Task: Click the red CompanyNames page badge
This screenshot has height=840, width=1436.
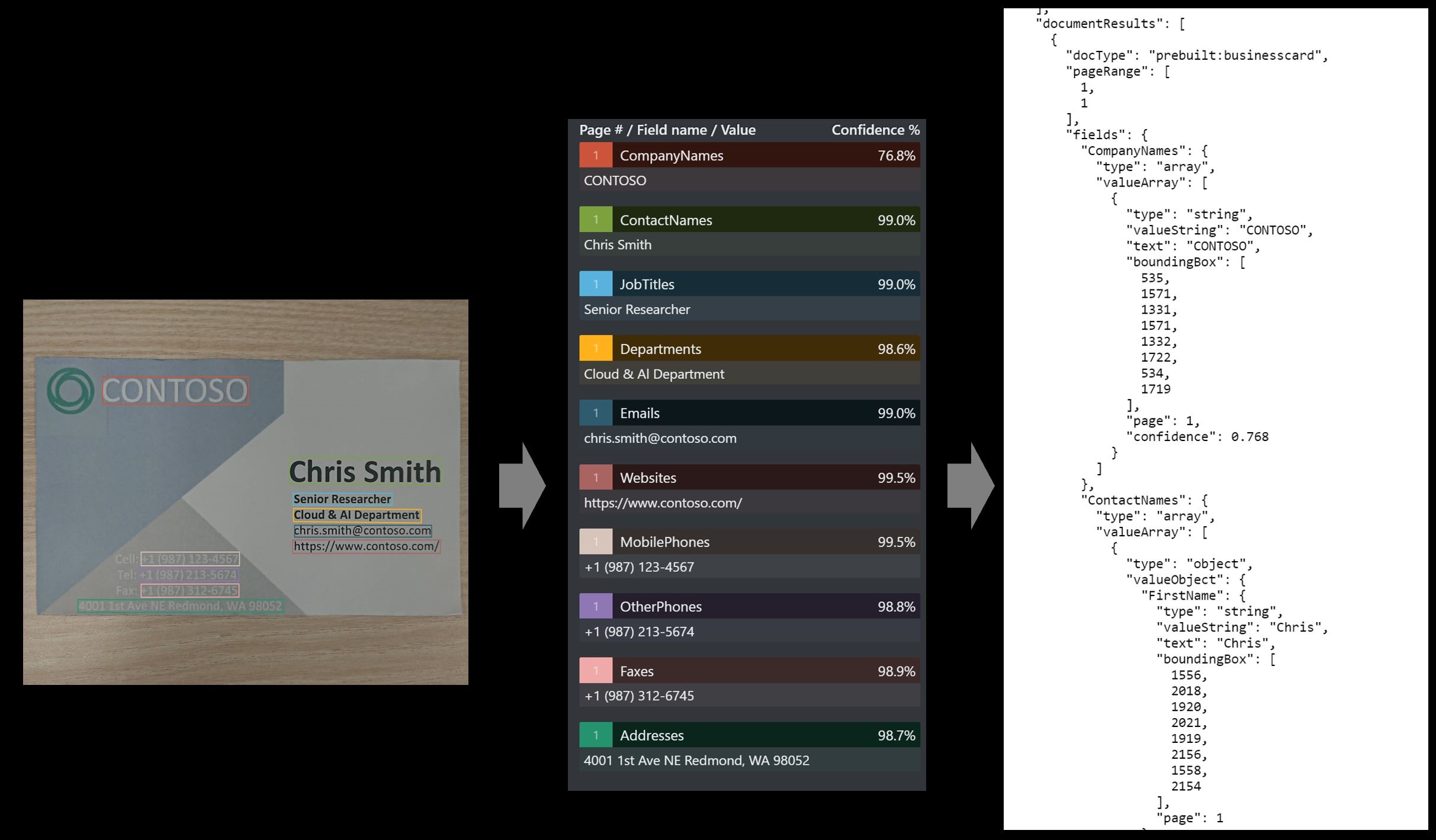Action: (x=596, y=155)
